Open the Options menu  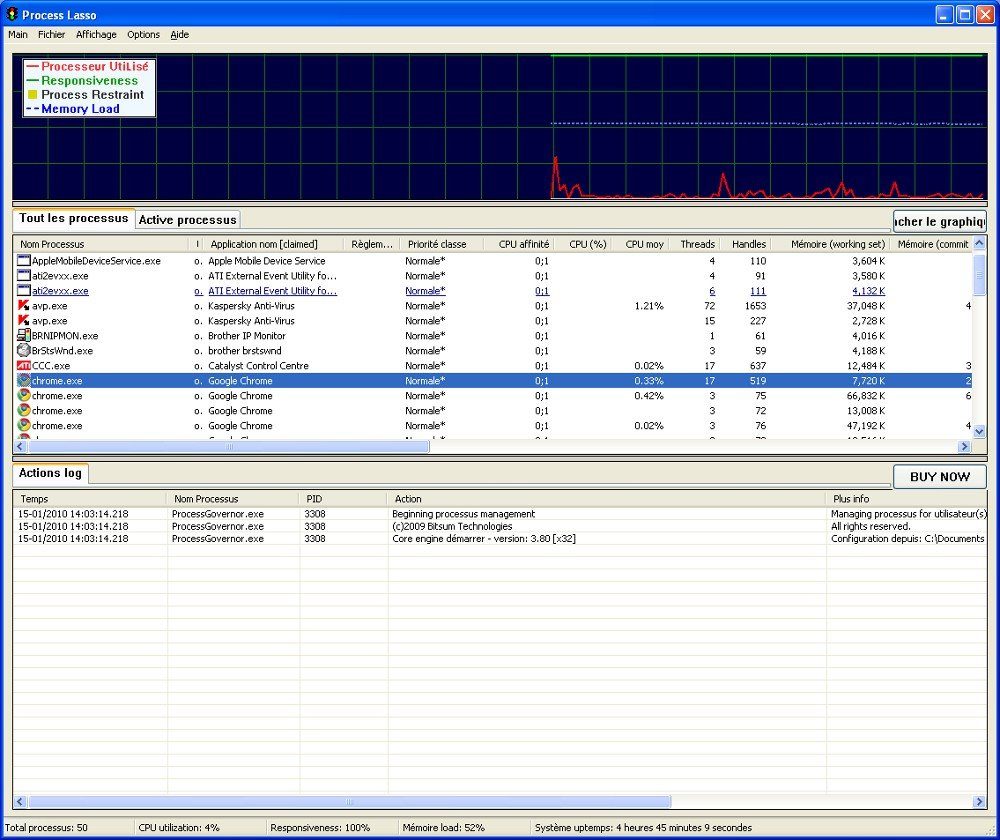point(143,34)
